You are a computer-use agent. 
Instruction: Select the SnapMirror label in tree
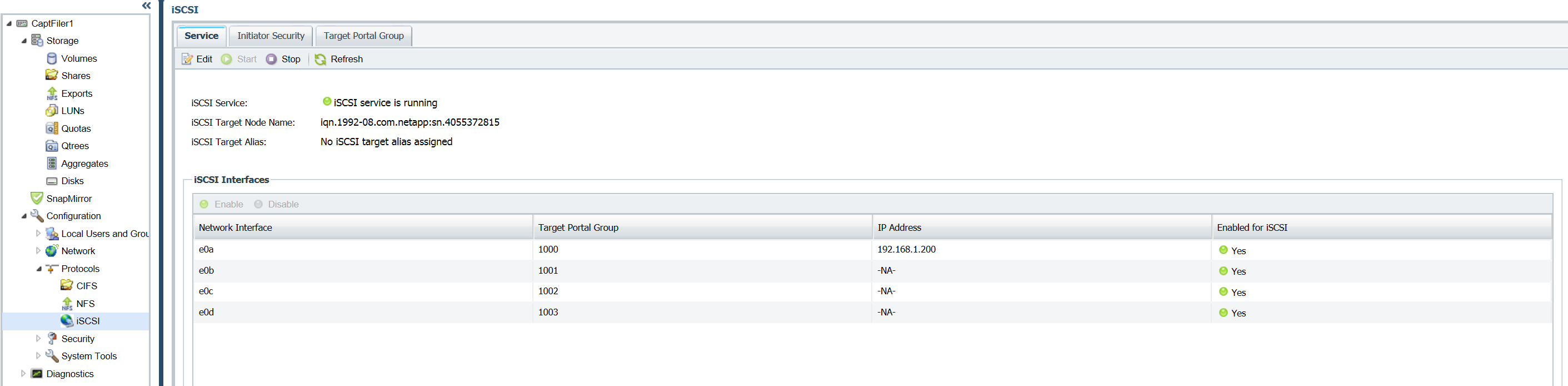click(69, 199)
